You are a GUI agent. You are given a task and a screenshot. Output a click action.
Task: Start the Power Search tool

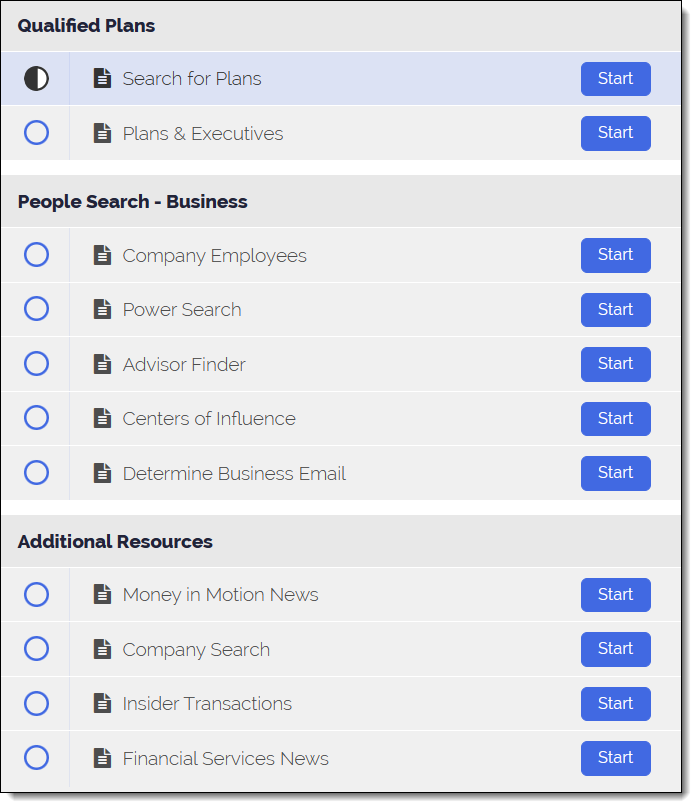click(x=615, y=309)
